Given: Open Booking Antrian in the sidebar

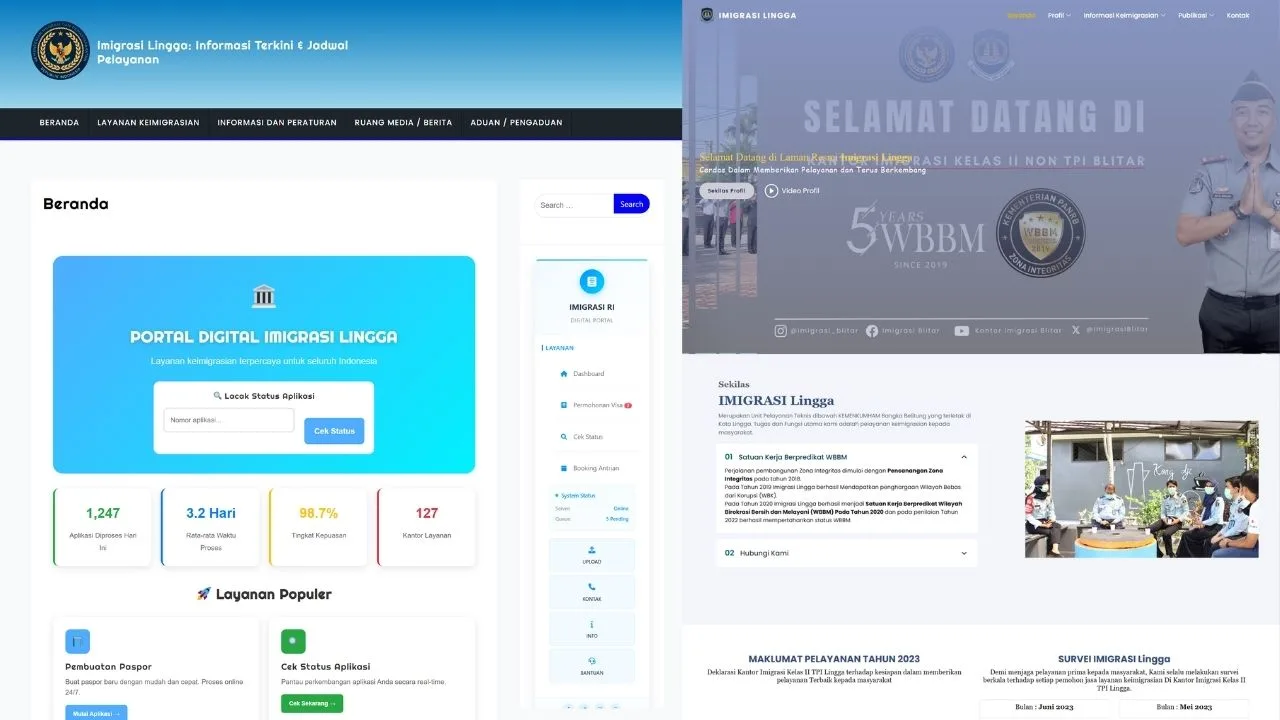Looking at the screenshot, I should [596, 468].
